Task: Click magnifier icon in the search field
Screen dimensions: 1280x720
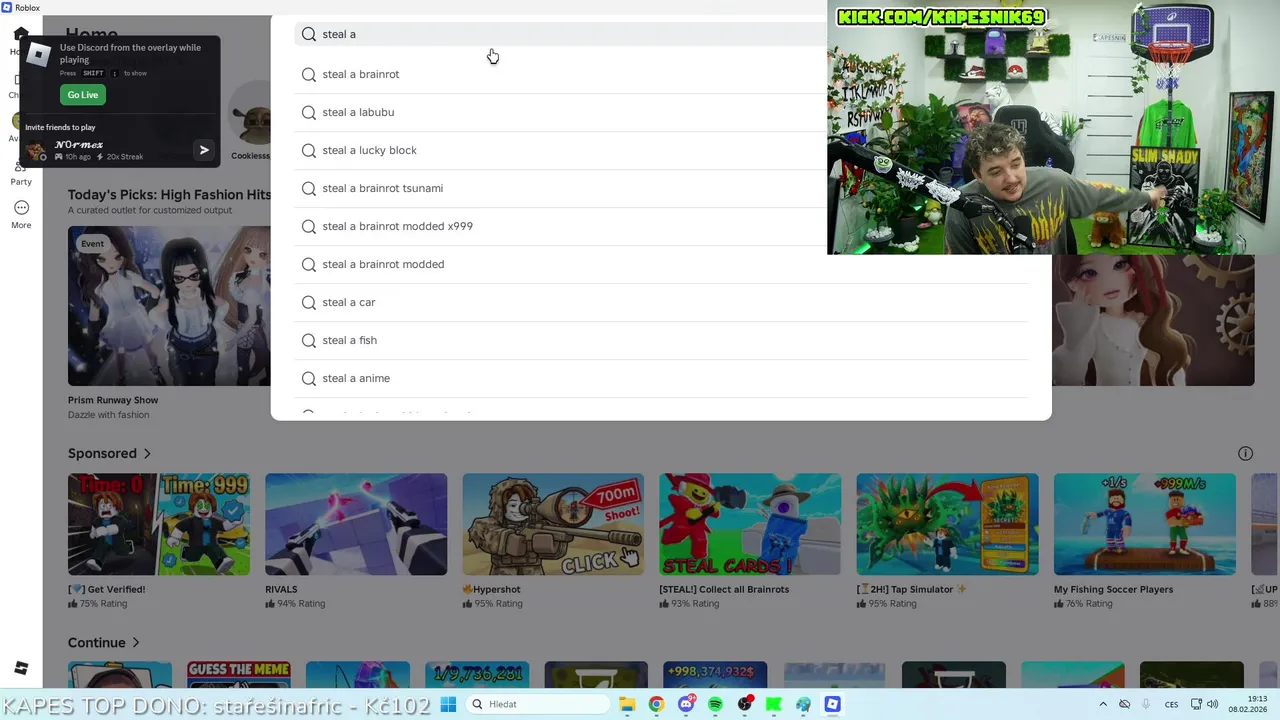Action: (309, 34)
